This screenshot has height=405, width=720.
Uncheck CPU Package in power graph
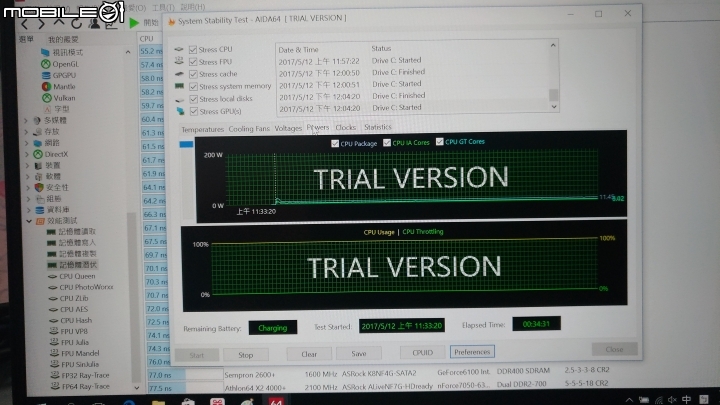pyautogui.click(x=335, y=143)
